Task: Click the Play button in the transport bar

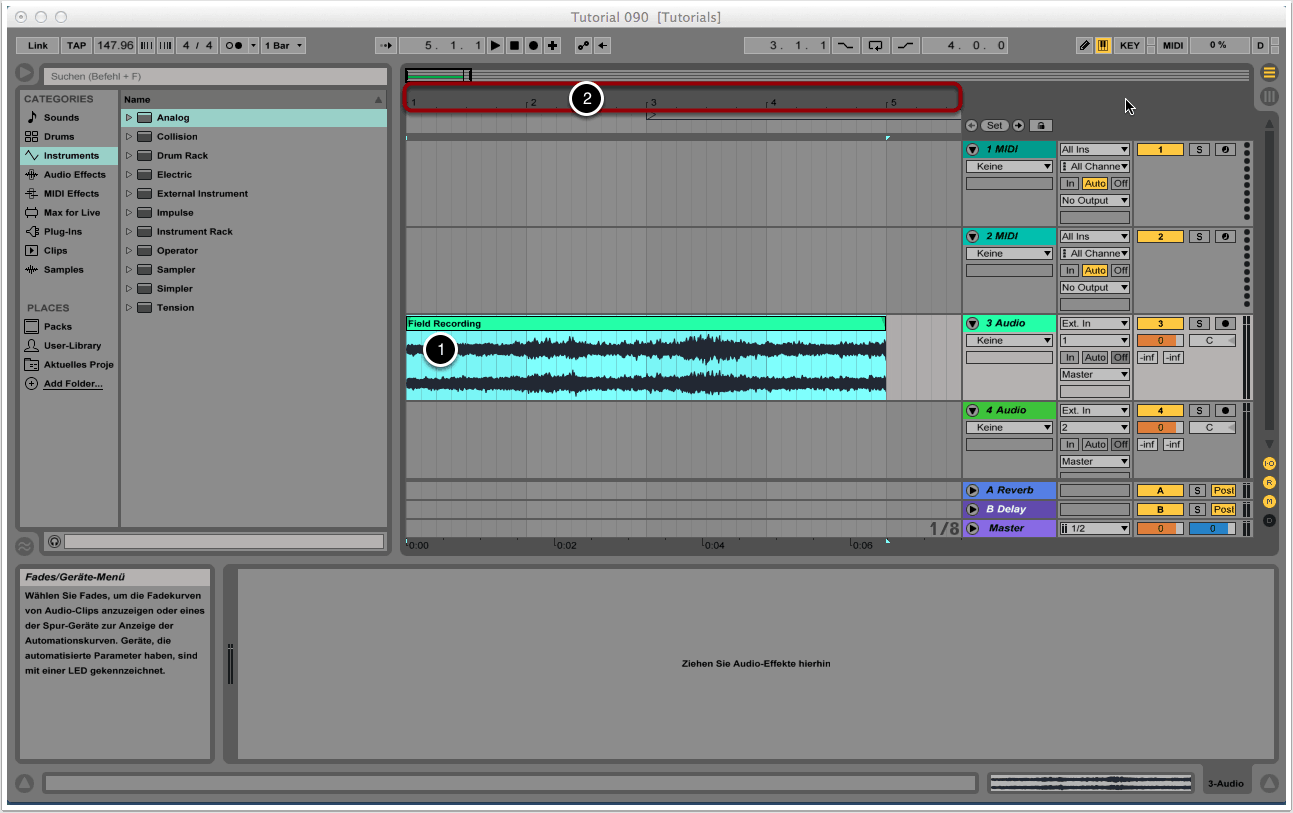Action: click(x=496, y=46)
